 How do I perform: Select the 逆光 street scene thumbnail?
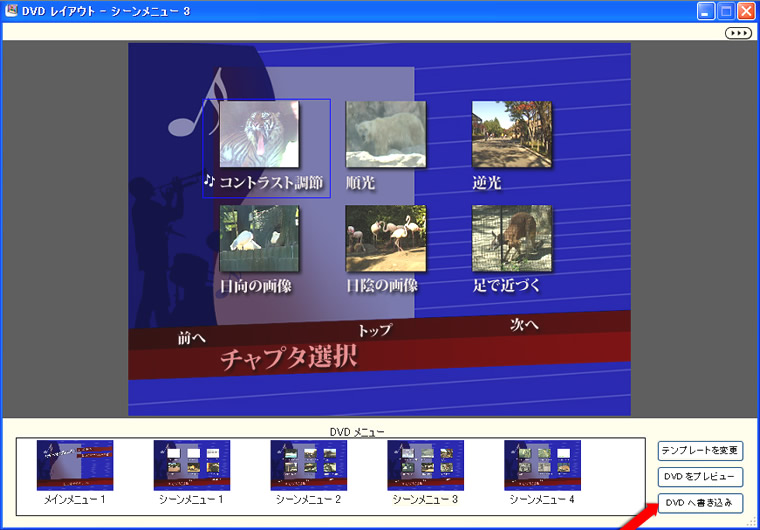511,134
